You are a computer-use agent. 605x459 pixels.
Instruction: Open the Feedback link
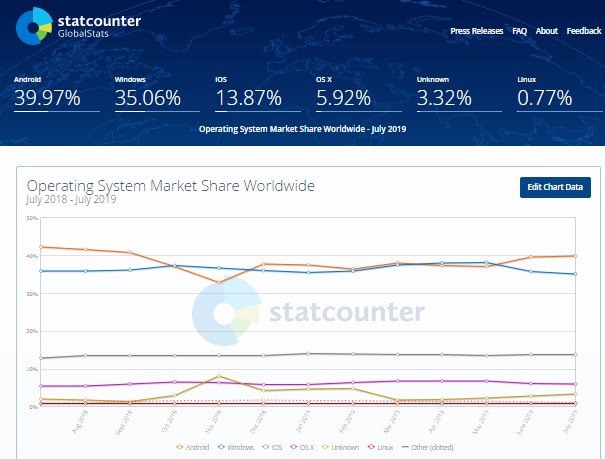click(x=584, y=31)
